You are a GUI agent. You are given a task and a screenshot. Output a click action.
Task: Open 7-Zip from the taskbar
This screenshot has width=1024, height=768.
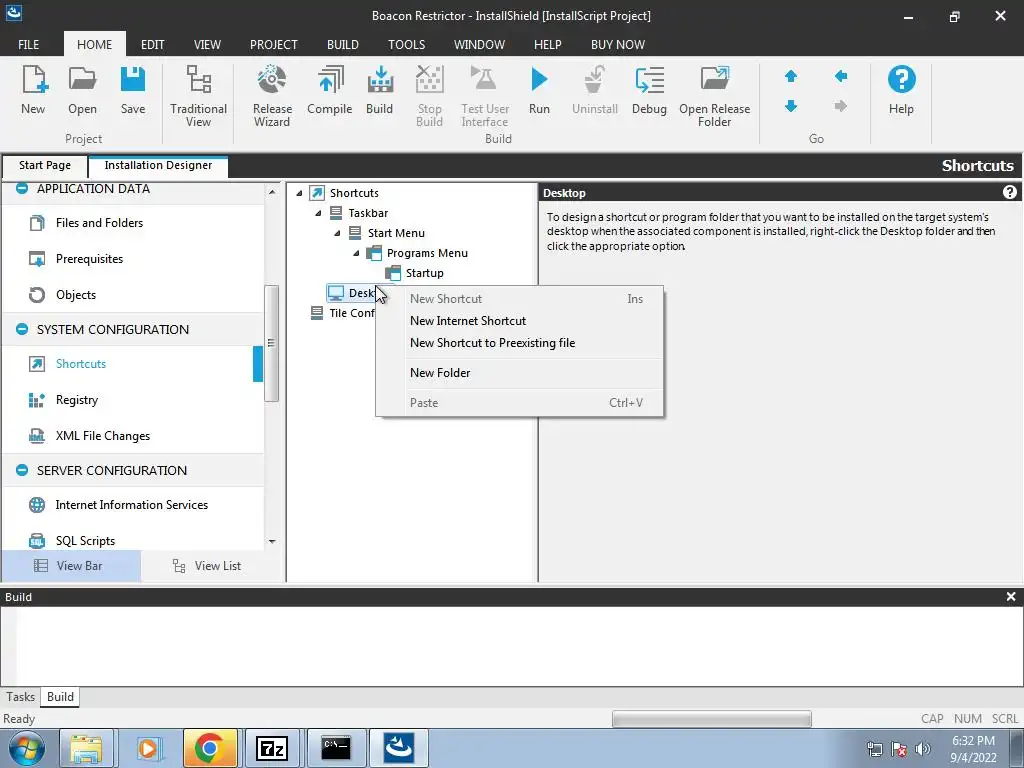[x=272, y=748]
